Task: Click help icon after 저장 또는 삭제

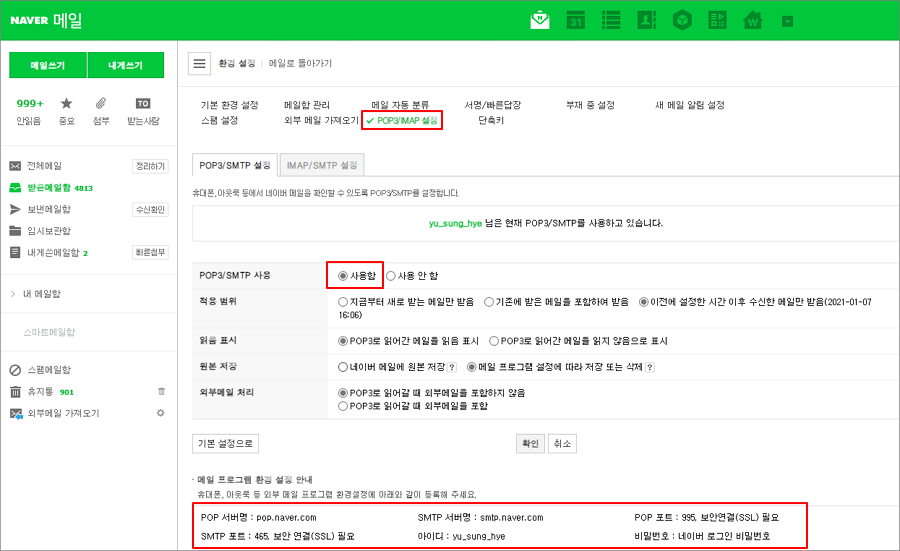Action: pos(650,367)
